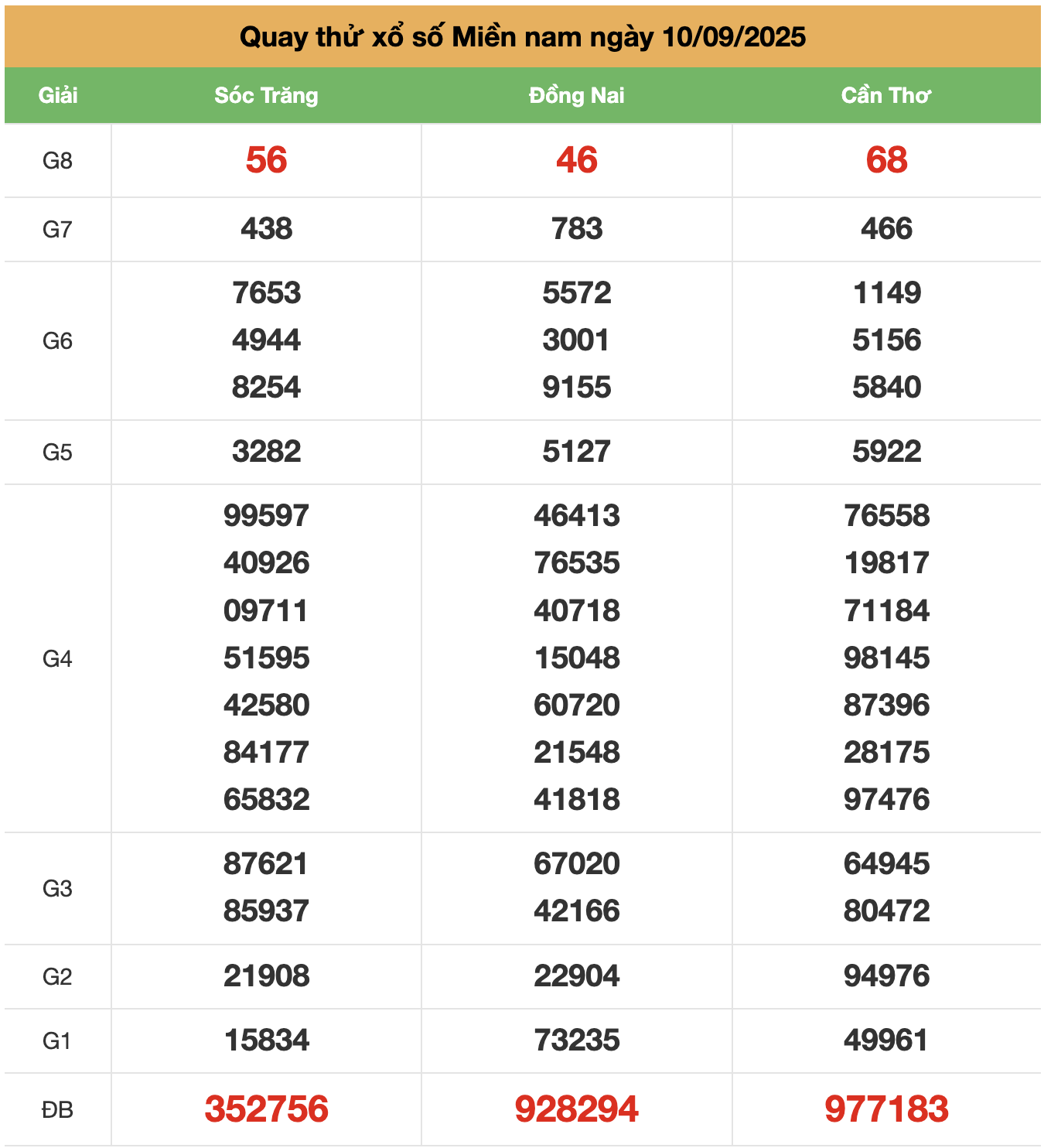Select Sóc Trăng G8 number 56

(x=266, y=160)
